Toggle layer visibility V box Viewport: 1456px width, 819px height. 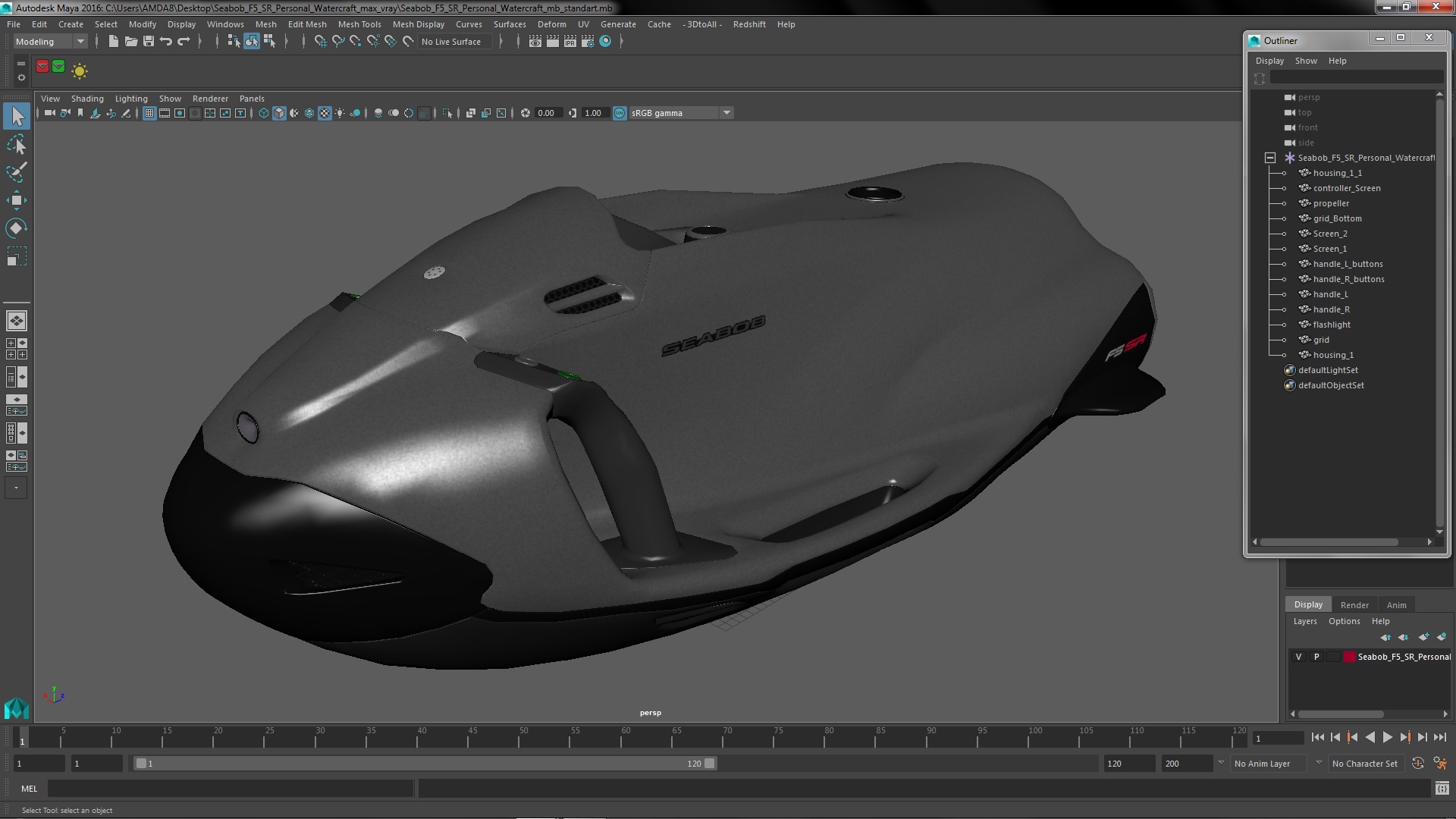(1298, 657)
